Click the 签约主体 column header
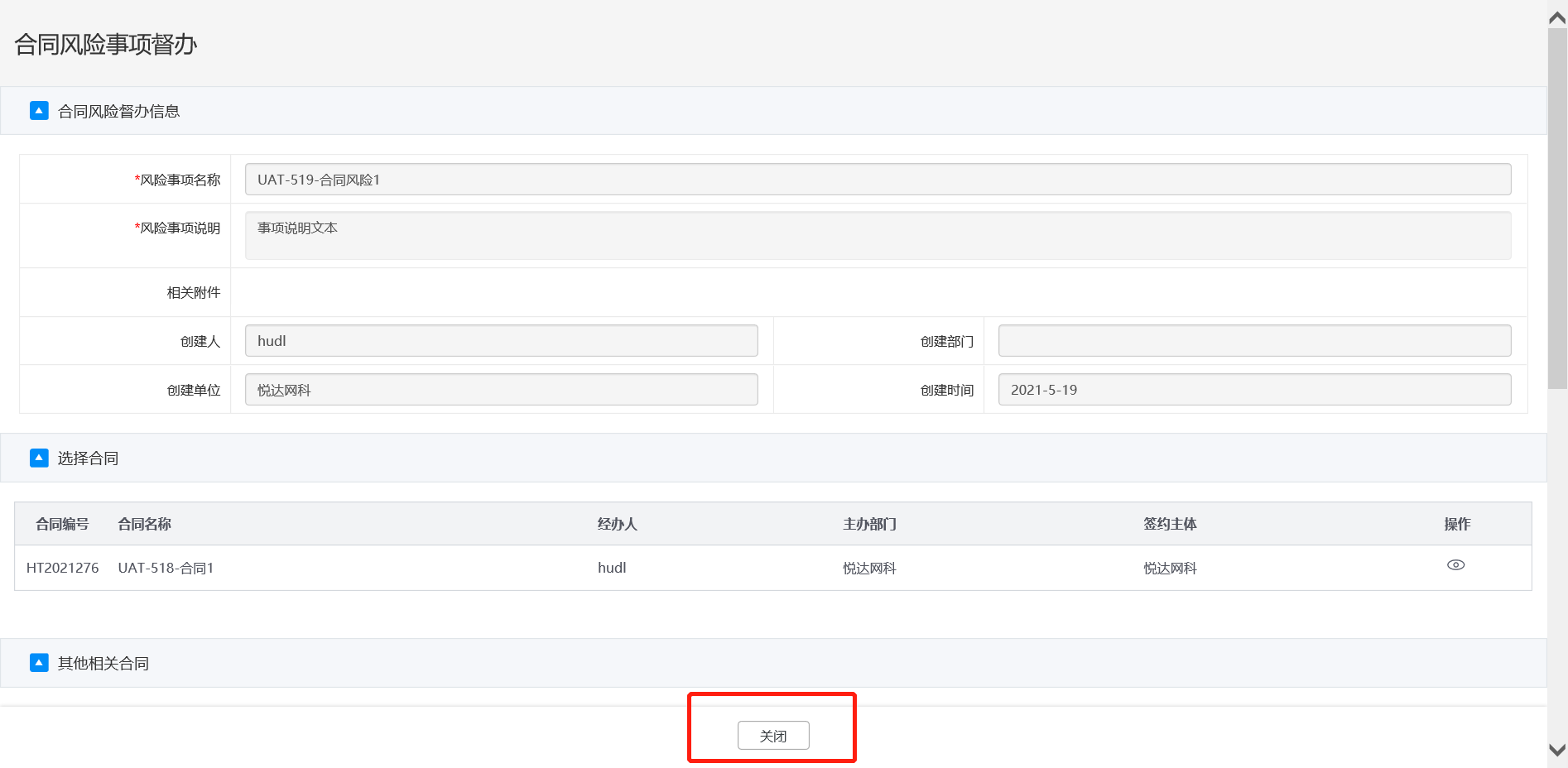Image resolution: width=1568 pixels, height=768 pixels. coord(1170,524)
